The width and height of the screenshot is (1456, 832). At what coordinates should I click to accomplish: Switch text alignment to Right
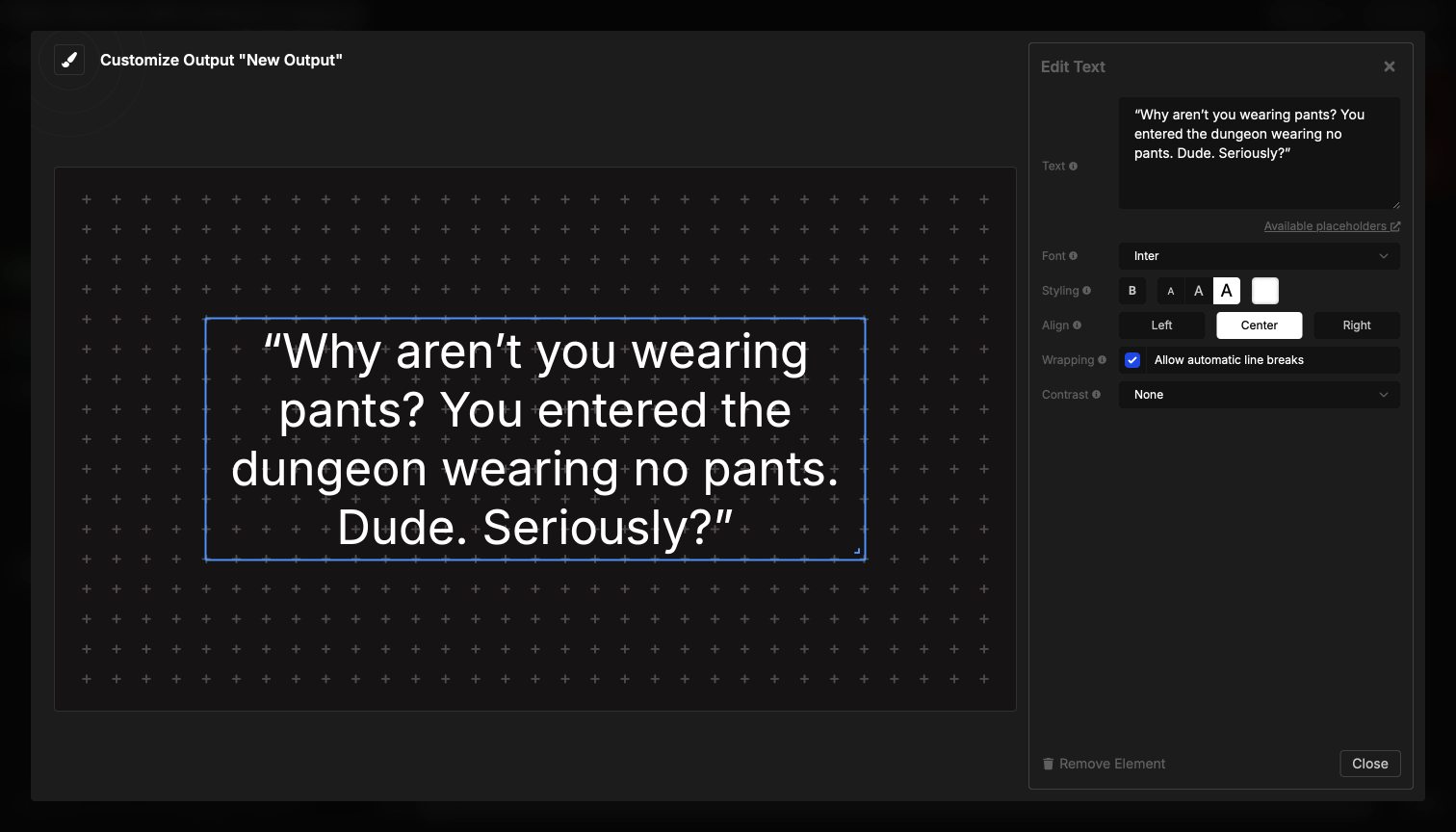(1356, 325)
